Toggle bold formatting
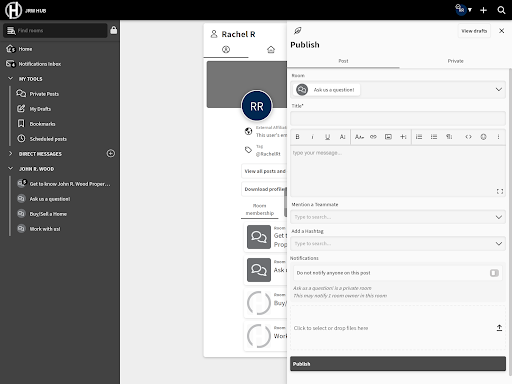The width and height of the screenshot is (512, 384). [297, 137]
